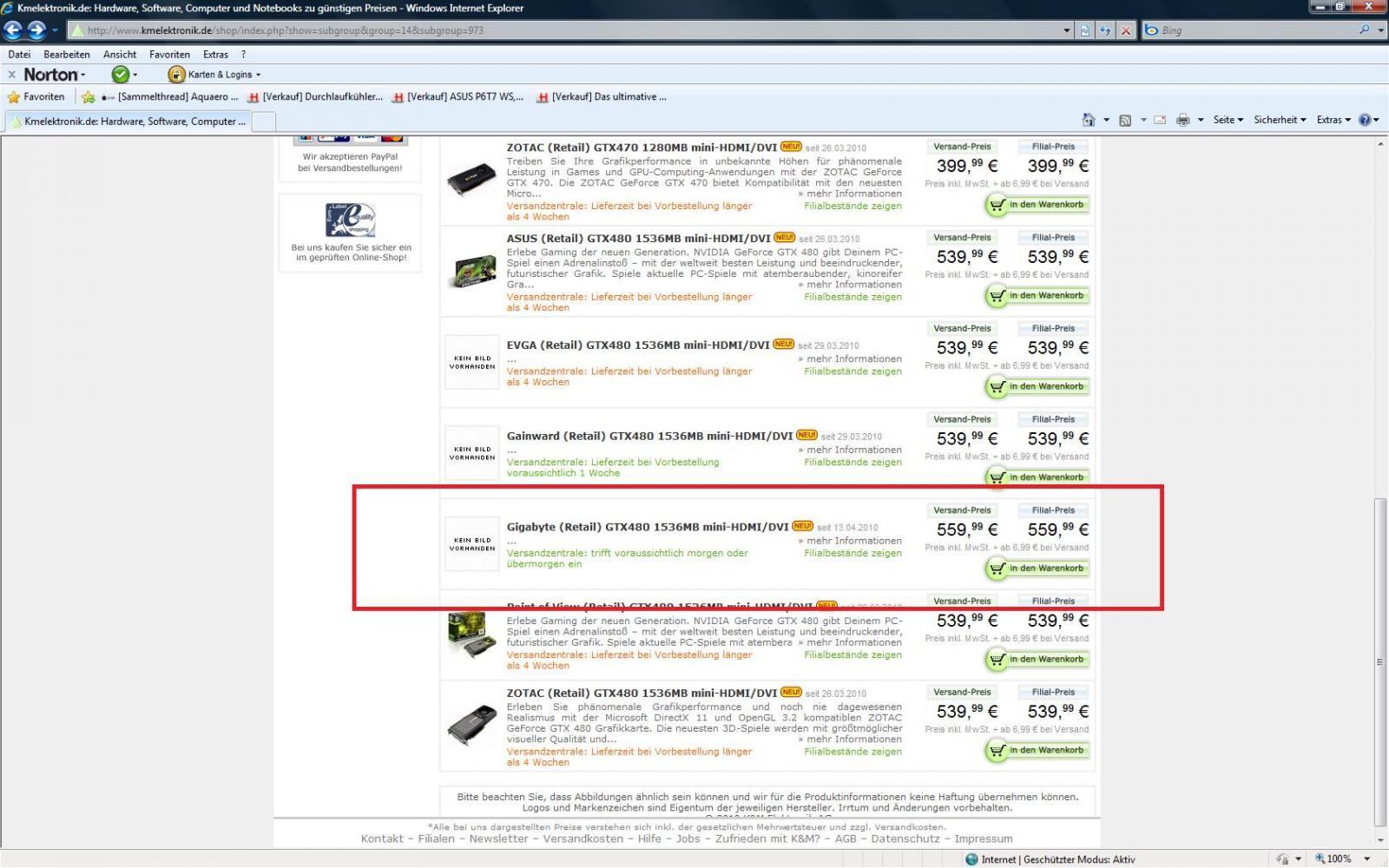1389x868 pixels.
Task: Open the Datenschutz footer link
Action: coord(905,839)
